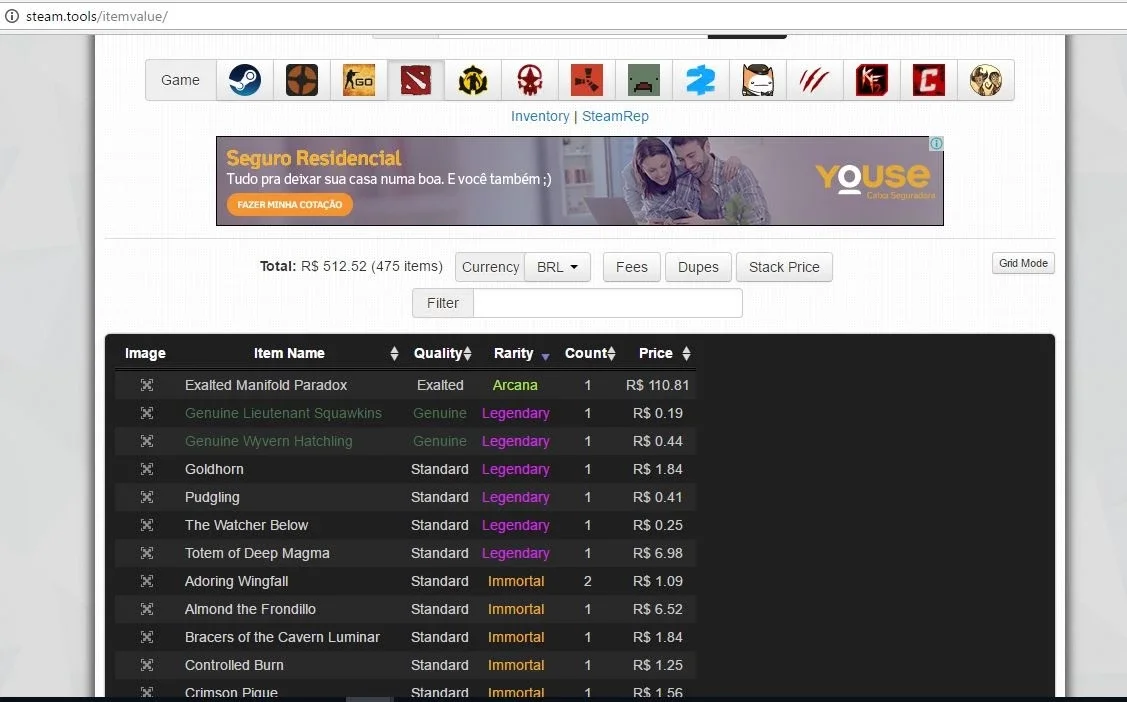
Task: Open the BRL currency dropdown
Action: 558,267
